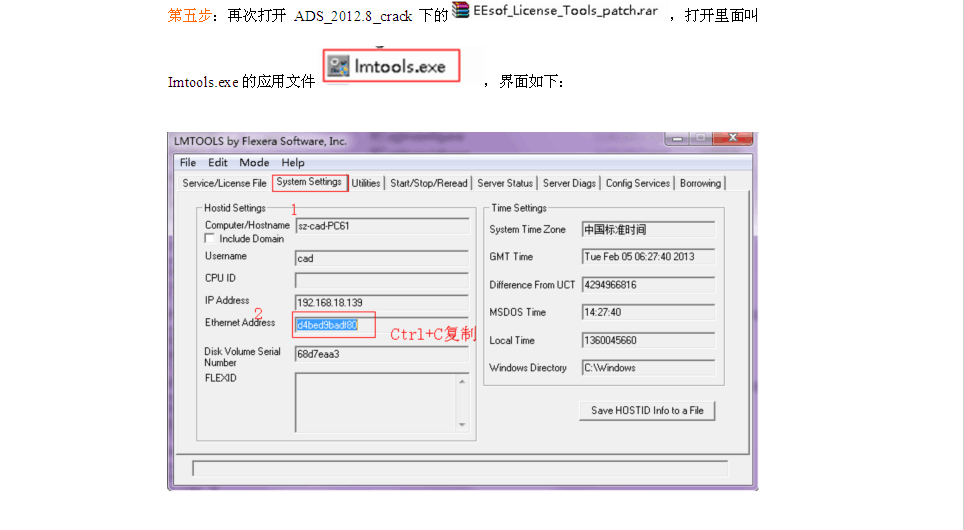The height and width of the screenshot is (530, 964).
Task: Click the Username field containing cad
Action: click(x=382, y=258)
